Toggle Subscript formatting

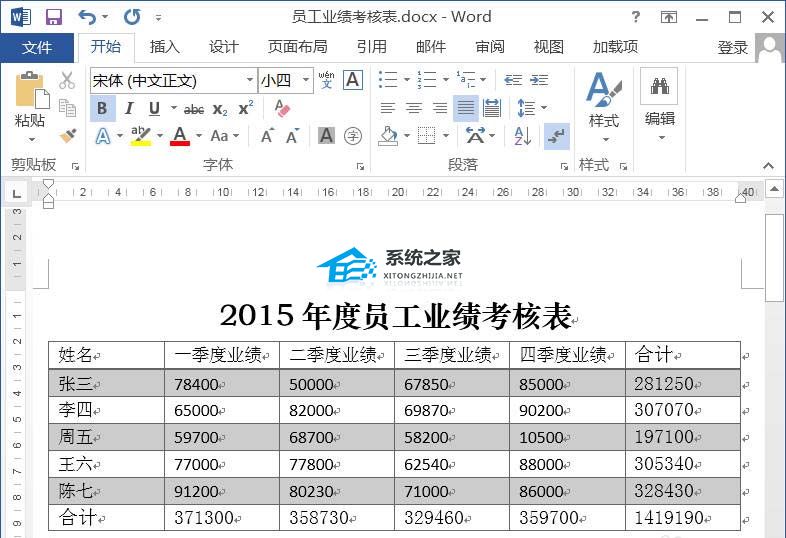pyautogui.click(x=220, y=109)
